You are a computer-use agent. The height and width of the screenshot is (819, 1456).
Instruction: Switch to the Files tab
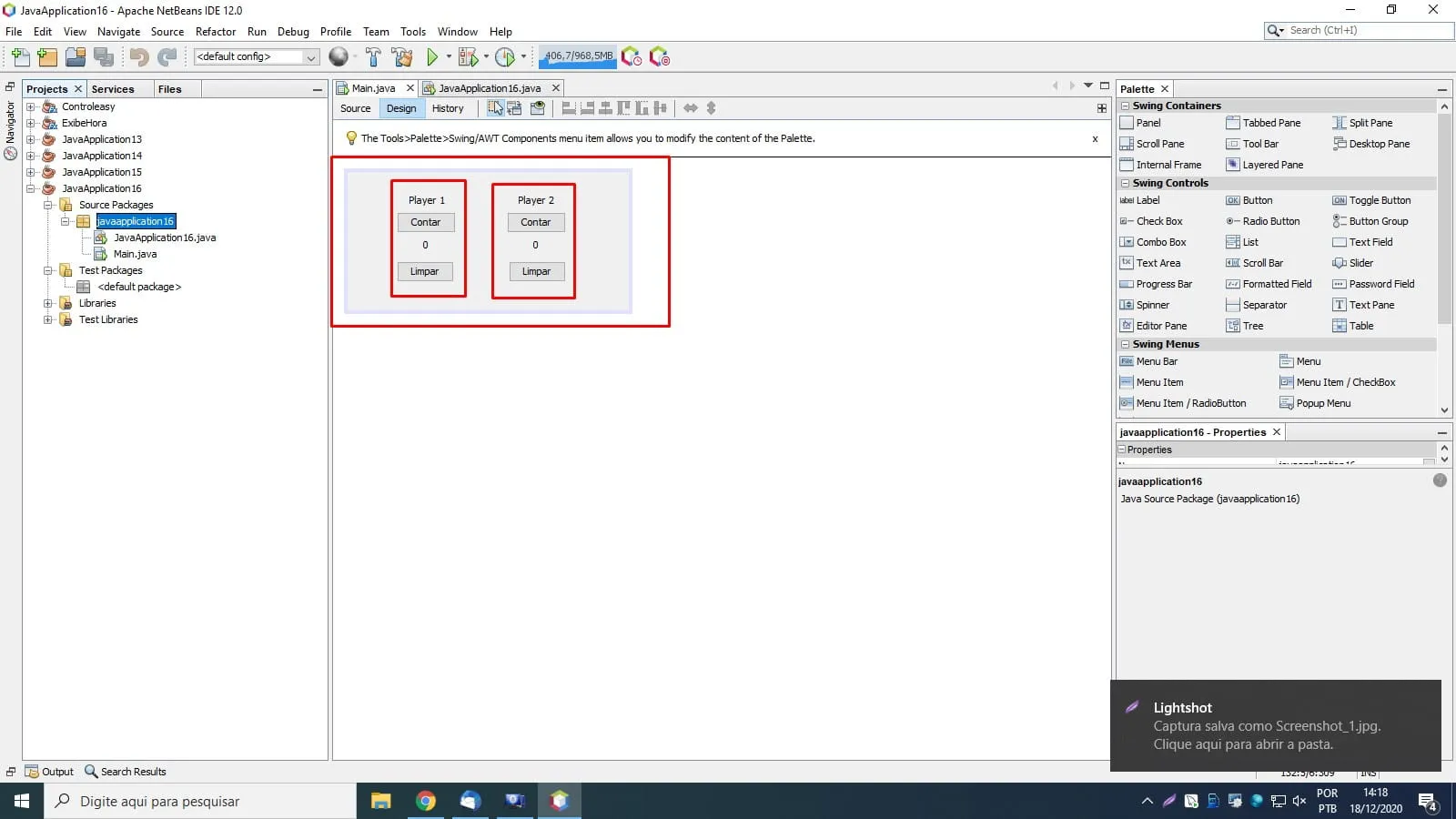[169, 89]
